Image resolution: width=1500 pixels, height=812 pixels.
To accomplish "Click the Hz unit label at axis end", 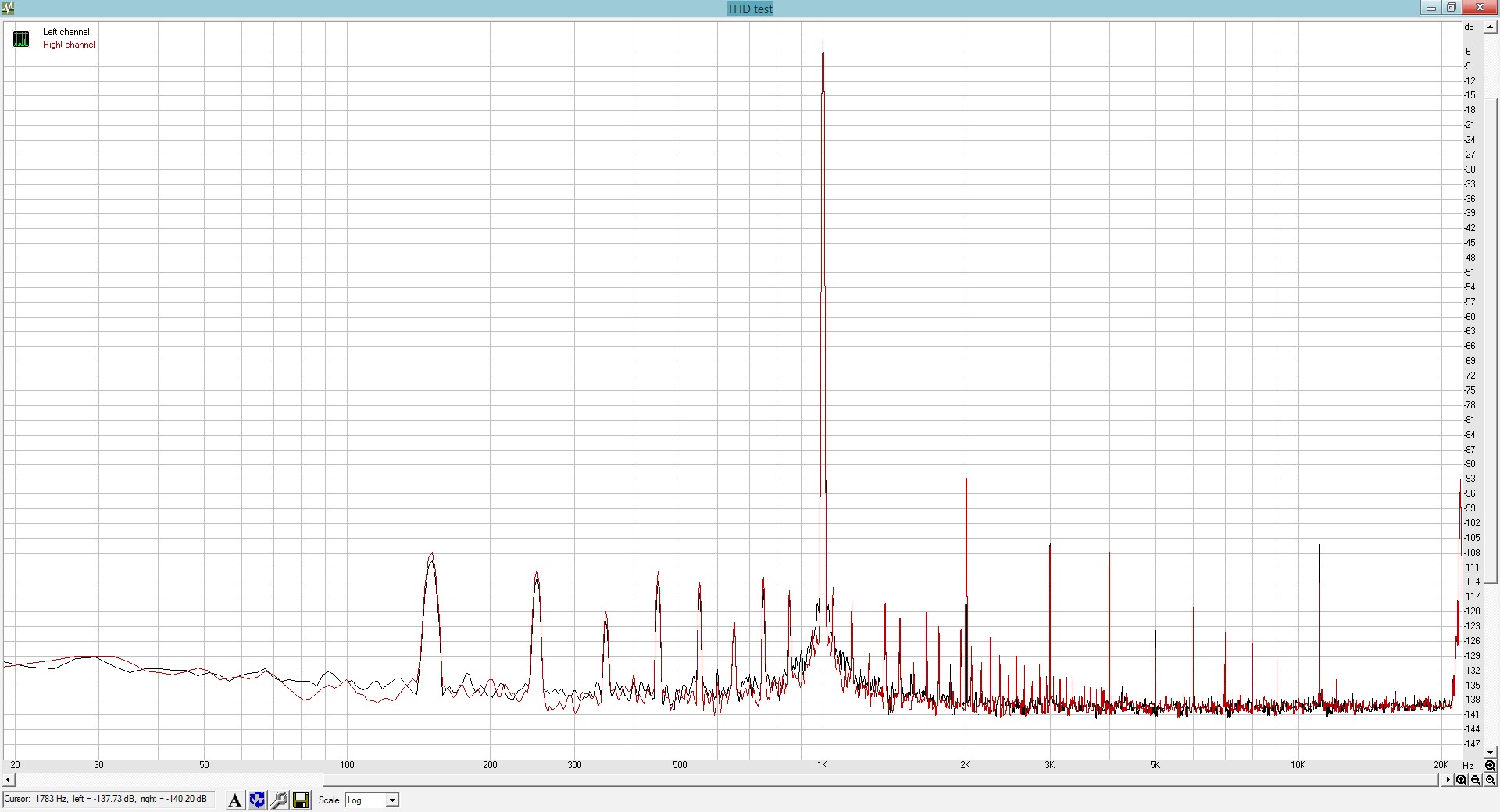I will pyautogui.click(x=1468, y=766).
